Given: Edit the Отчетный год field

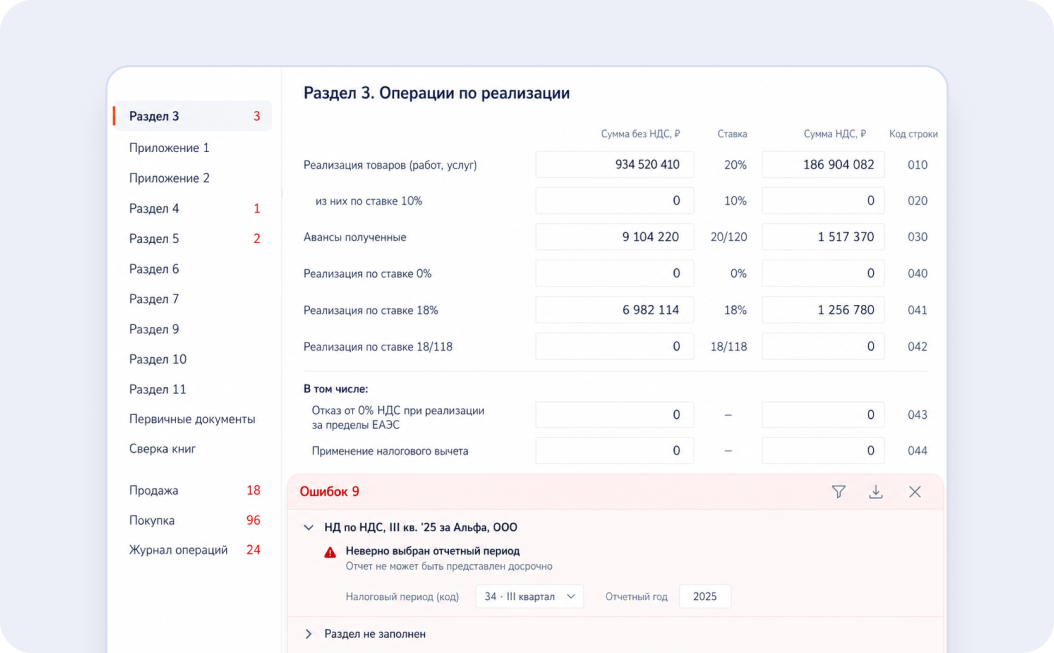Looking at the screenshot, I should [x=704, y=597].
